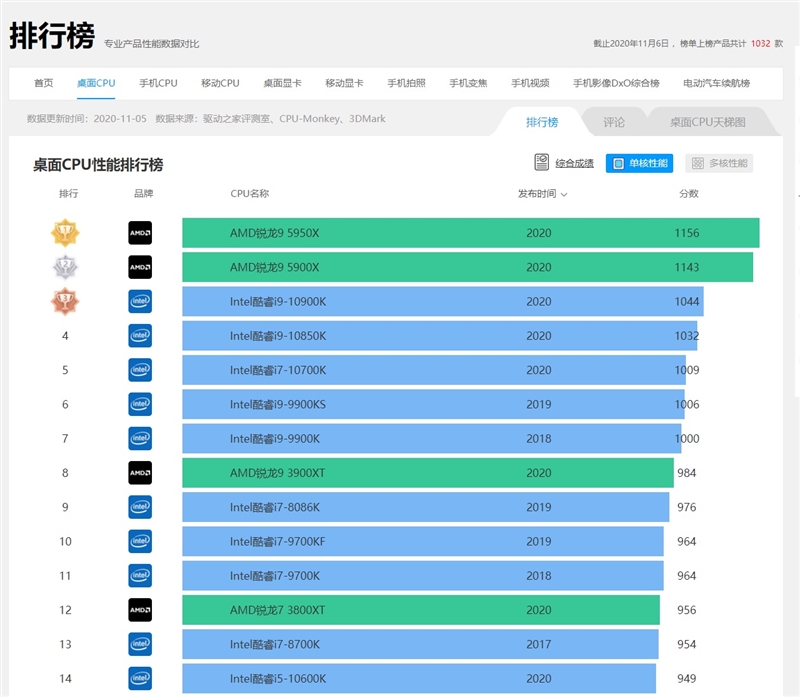This screenshot has width=800, height=697.
Task: Click AMD logo beside 锐龙9 5900X
Action: (140, 267)
